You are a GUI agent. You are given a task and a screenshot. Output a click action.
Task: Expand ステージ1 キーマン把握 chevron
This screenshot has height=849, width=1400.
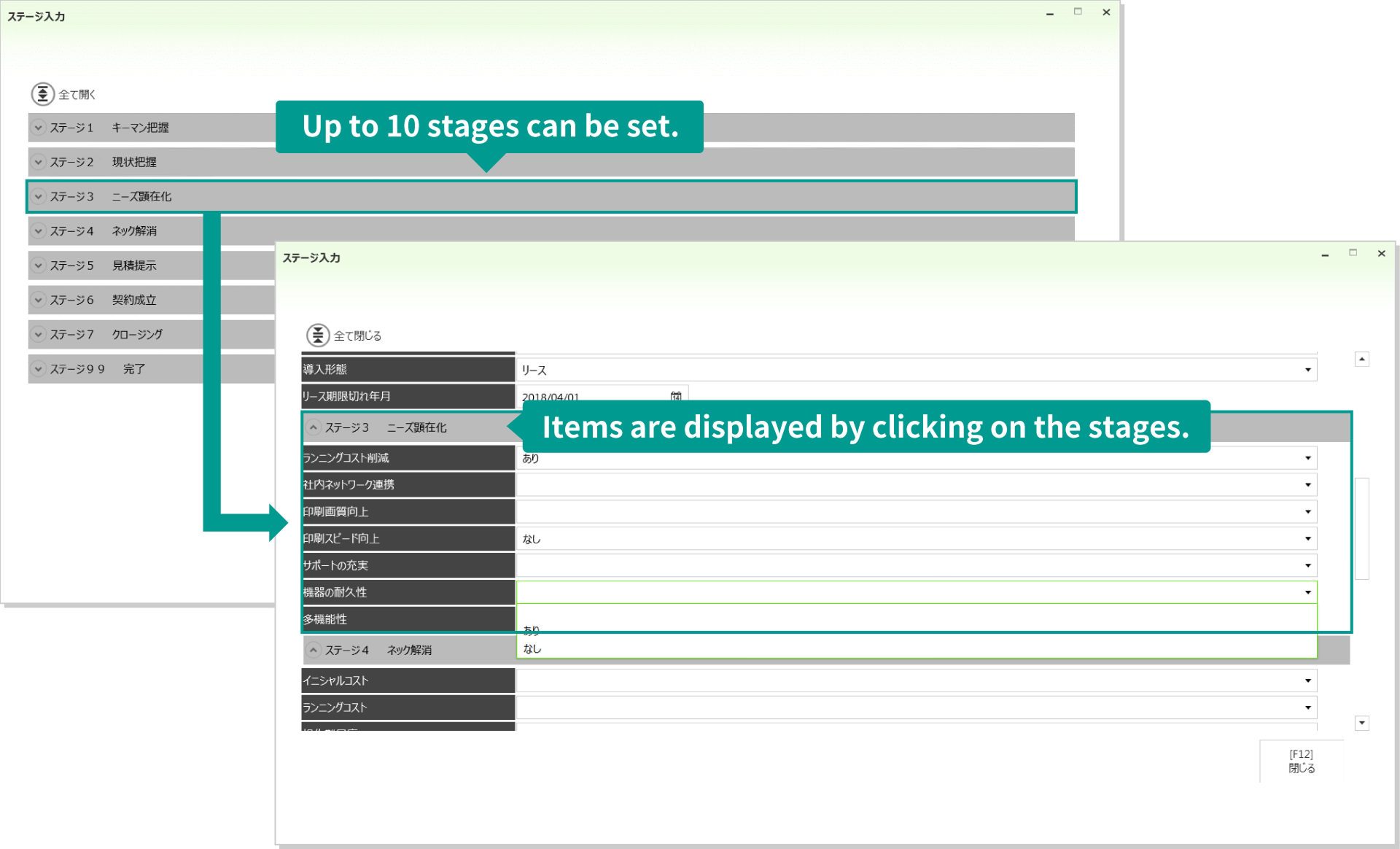point(39,128)
